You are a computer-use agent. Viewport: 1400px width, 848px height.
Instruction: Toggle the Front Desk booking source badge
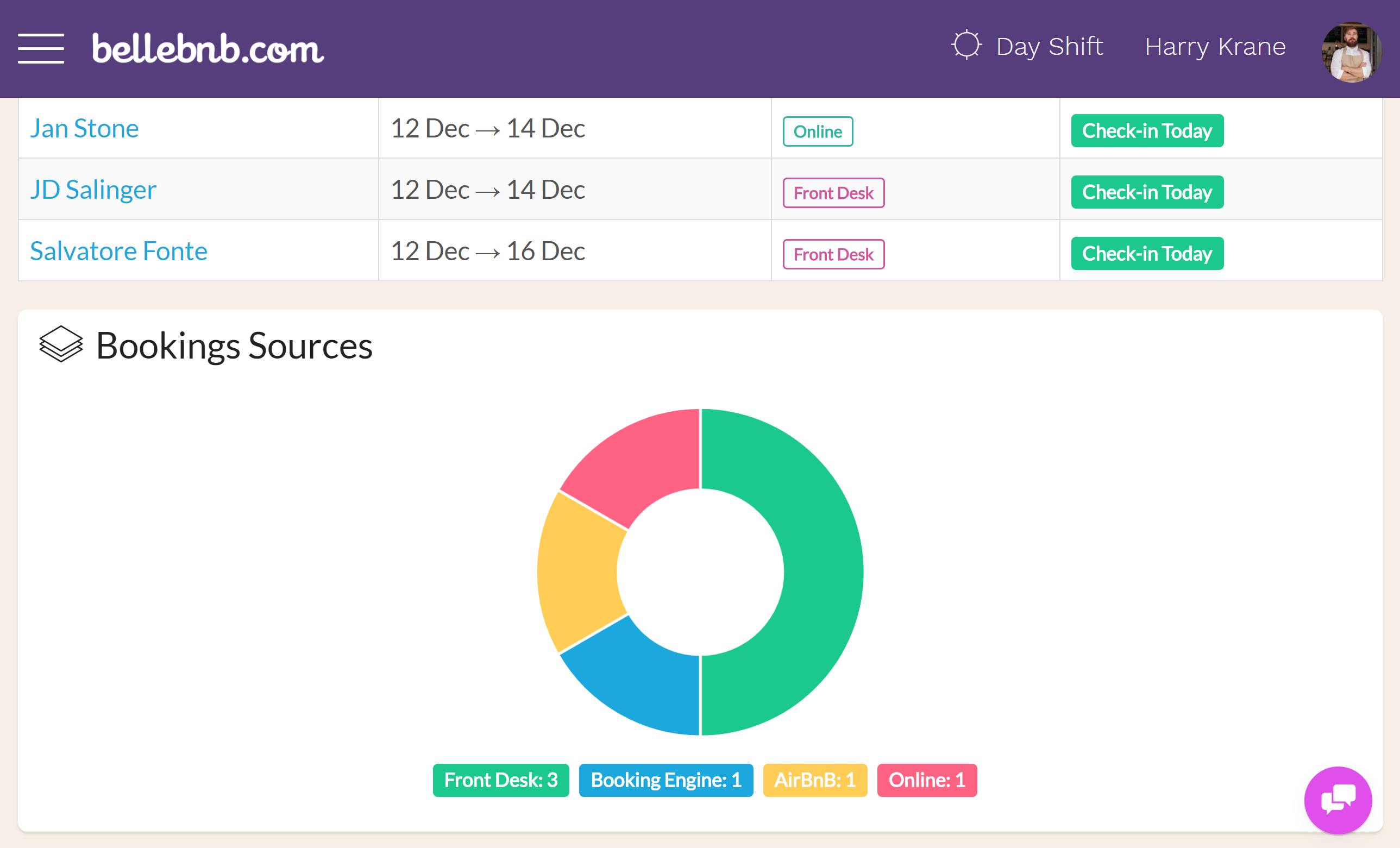500,780
